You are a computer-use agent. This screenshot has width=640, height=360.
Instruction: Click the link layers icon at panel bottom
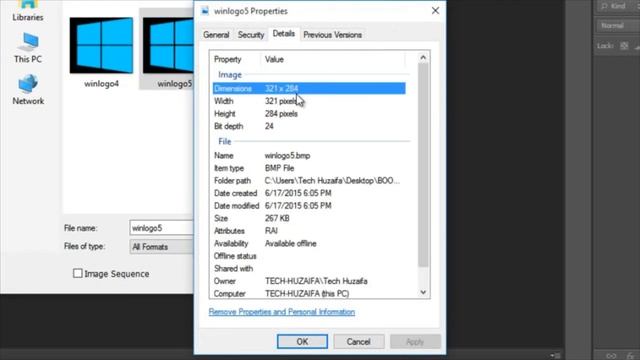point(611,356)
